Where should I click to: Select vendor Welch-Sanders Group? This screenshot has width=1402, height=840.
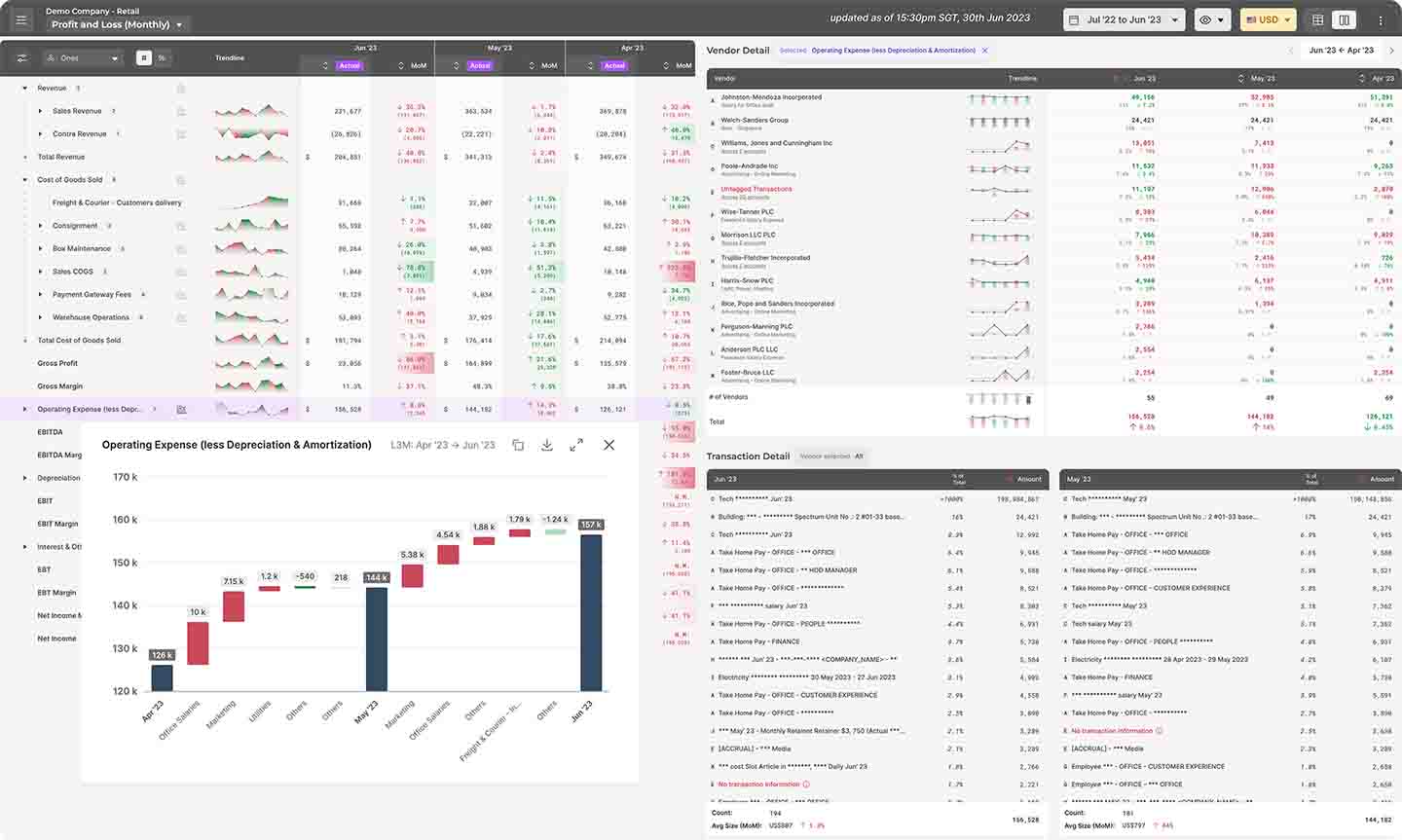[755, 120]
